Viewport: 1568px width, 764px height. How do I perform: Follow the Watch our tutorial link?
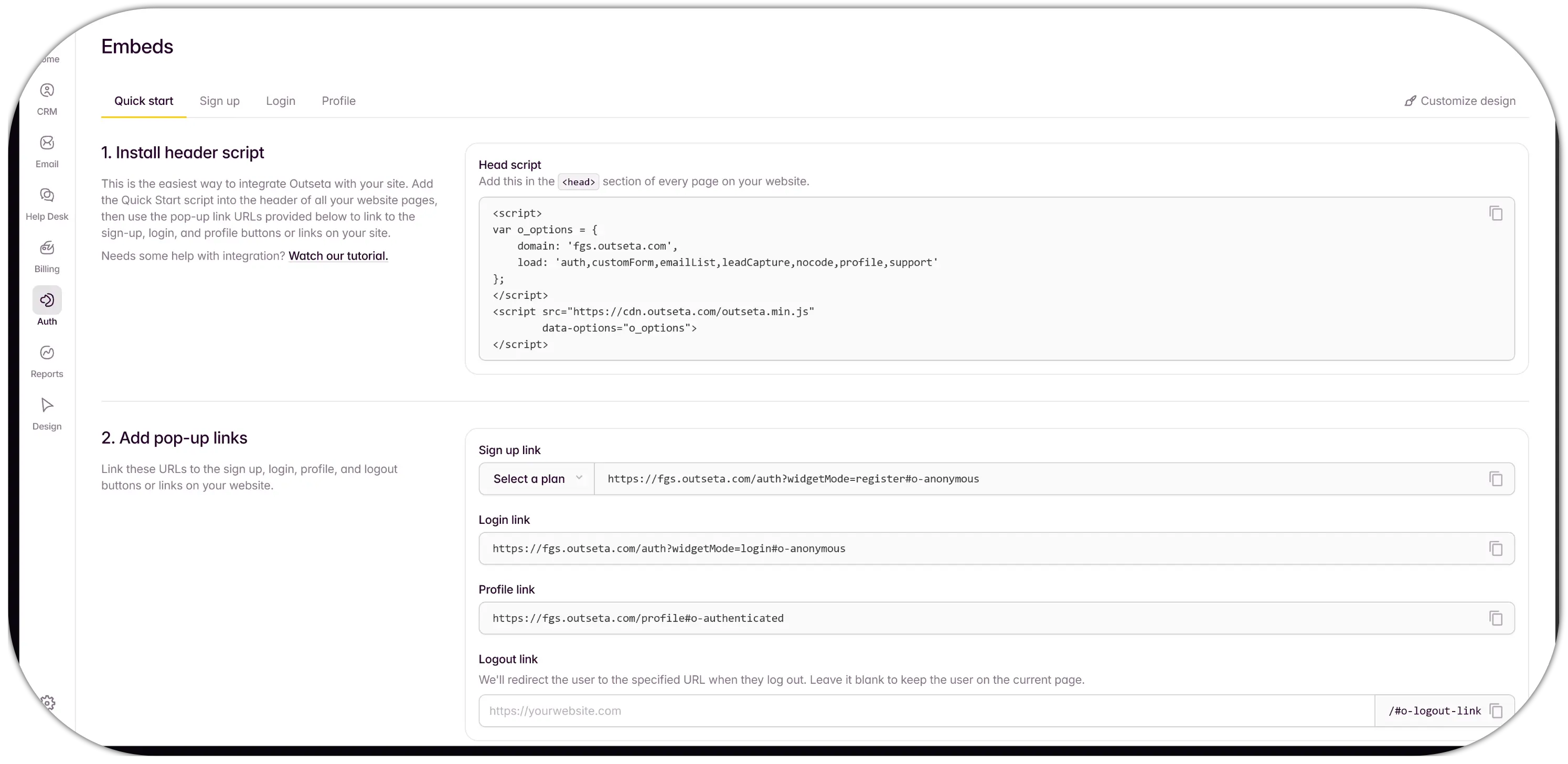338,256
